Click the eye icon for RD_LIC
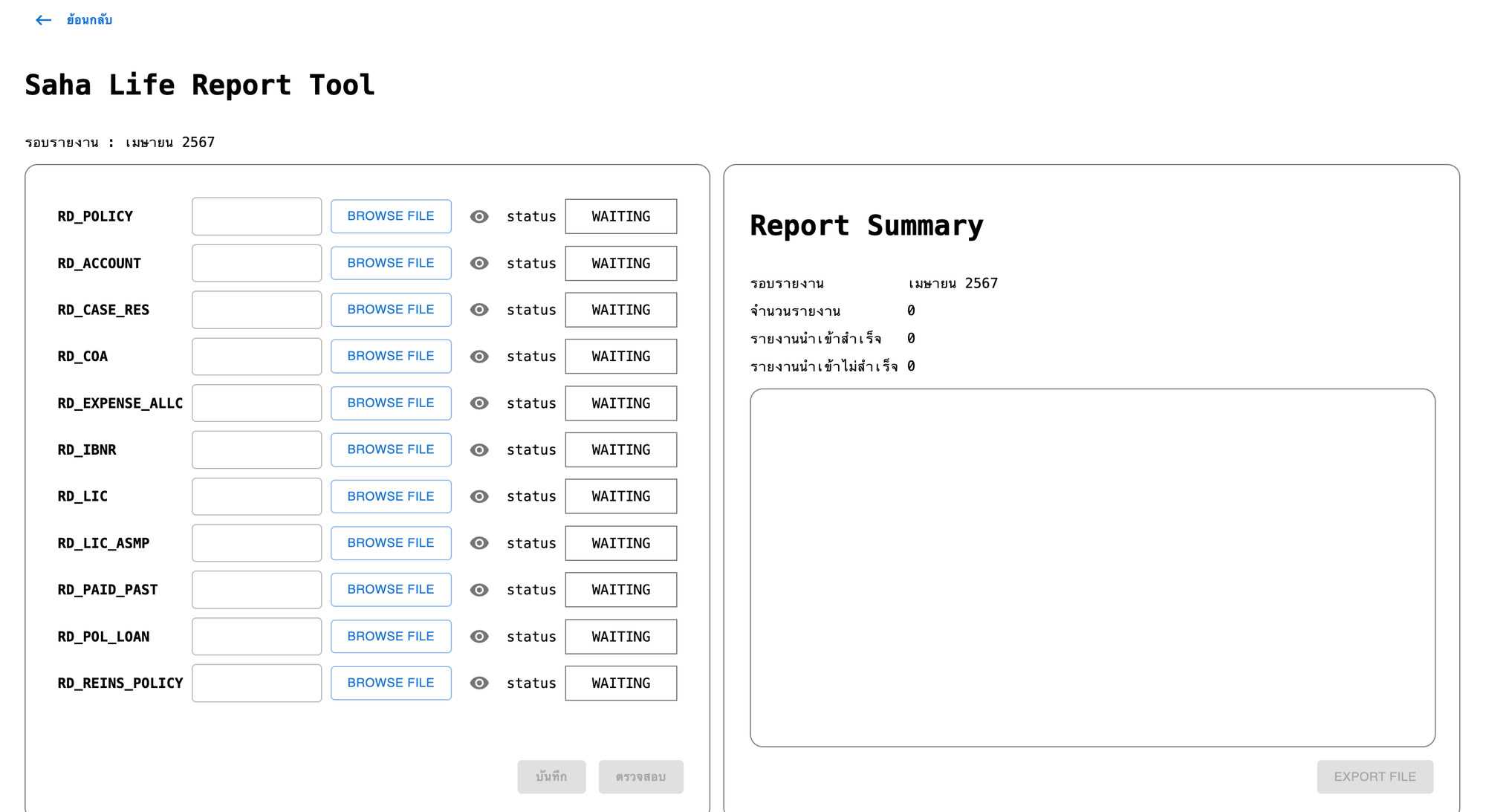 479,496
